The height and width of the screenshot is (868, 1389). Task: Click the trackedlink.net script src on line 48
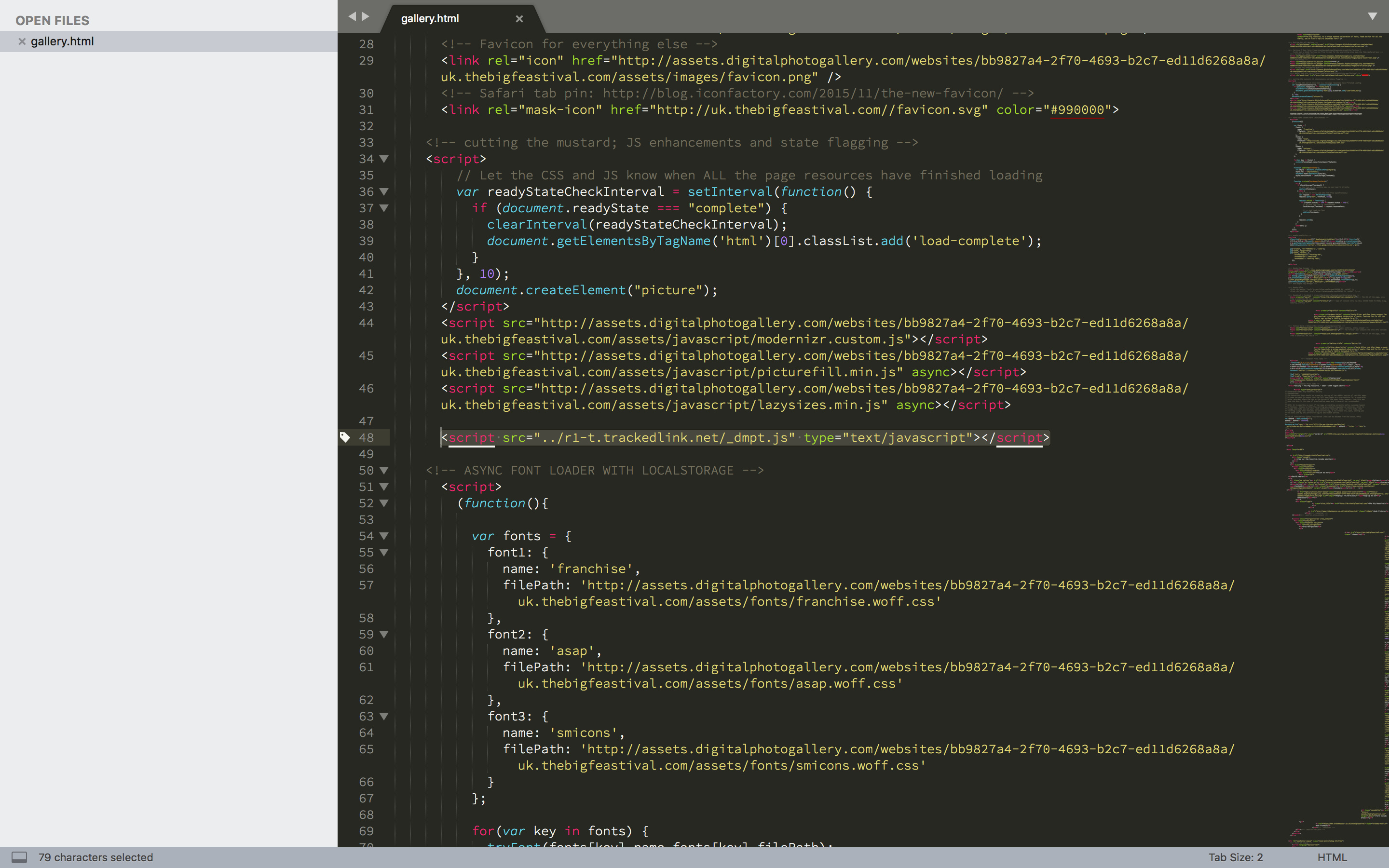pyautogui.click(x=664, y=437)
